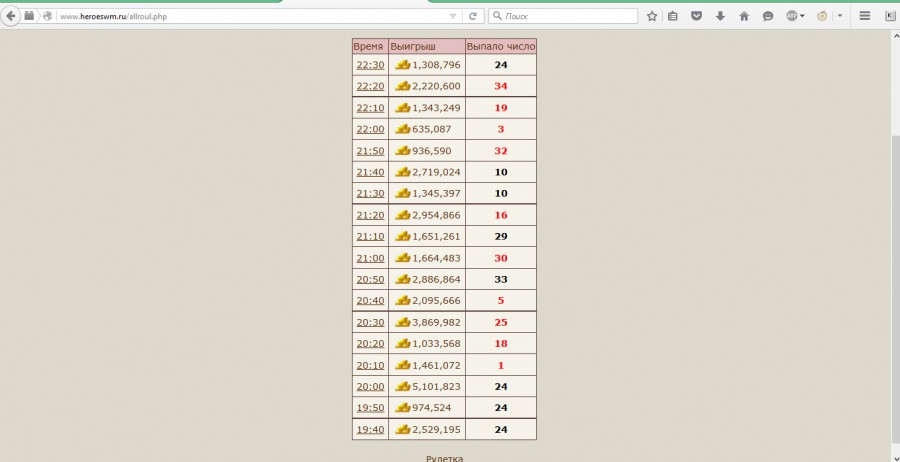Bookmark this page with the star icon

pos(652,16)
